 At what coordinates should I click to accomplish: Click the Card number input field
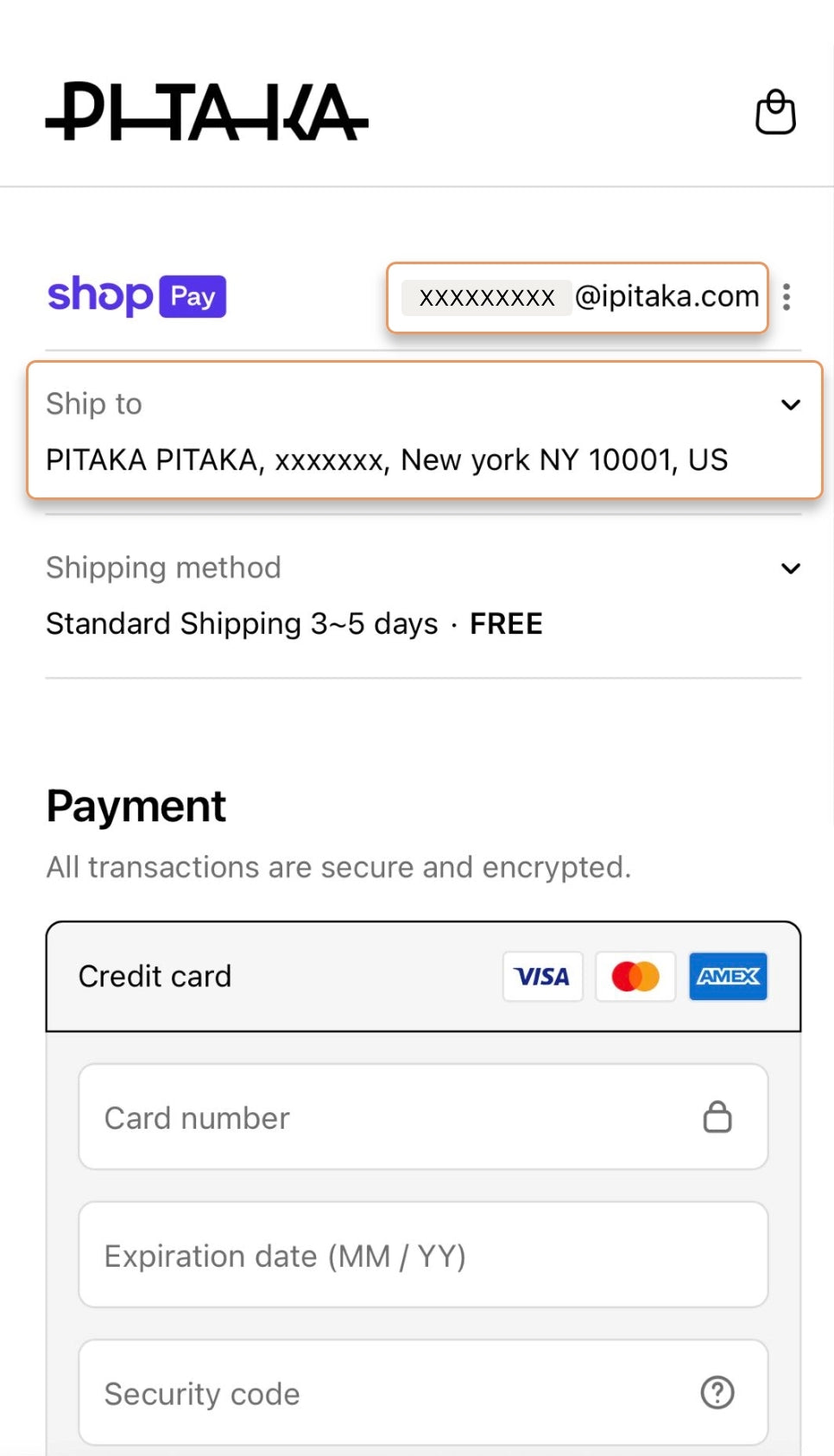point(389,1117)
